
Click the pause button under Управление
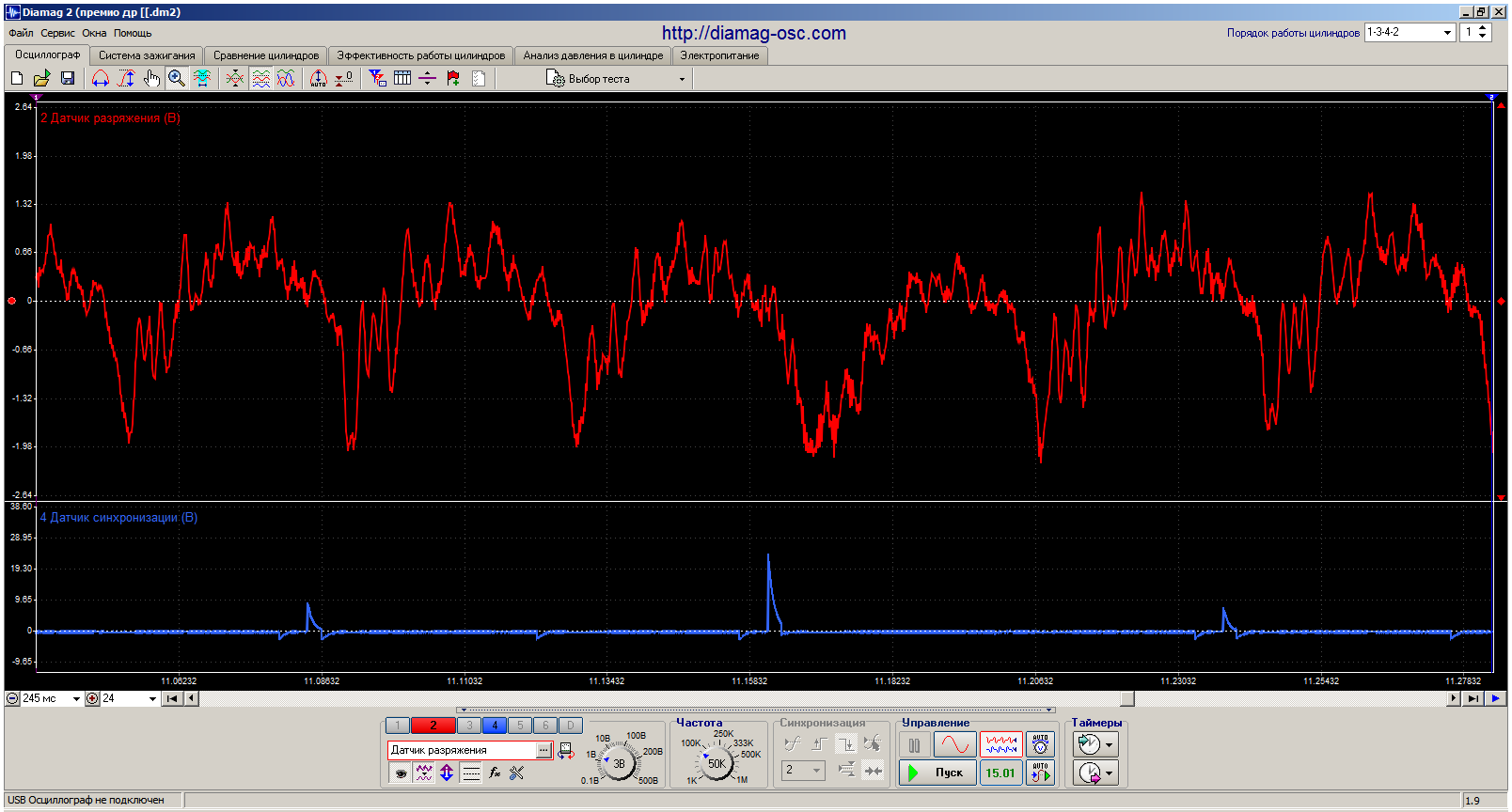tap(915, 745)
